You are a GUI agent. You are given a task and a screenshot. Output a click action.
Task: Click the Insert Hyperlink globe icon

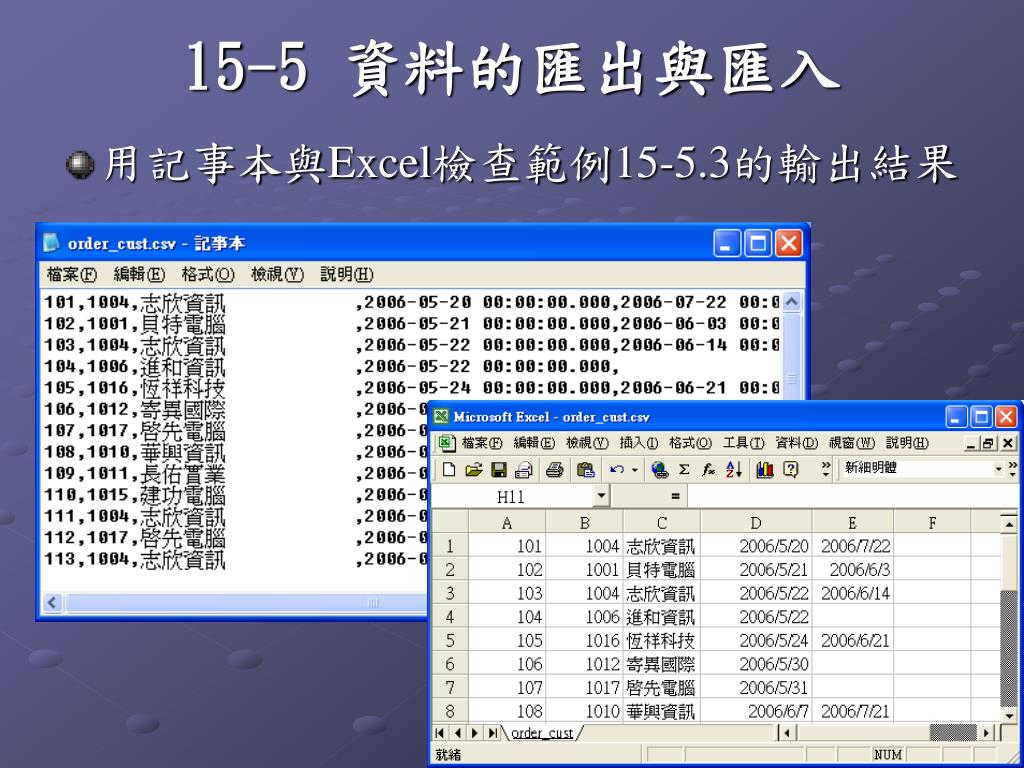click(x=660, y=469)
